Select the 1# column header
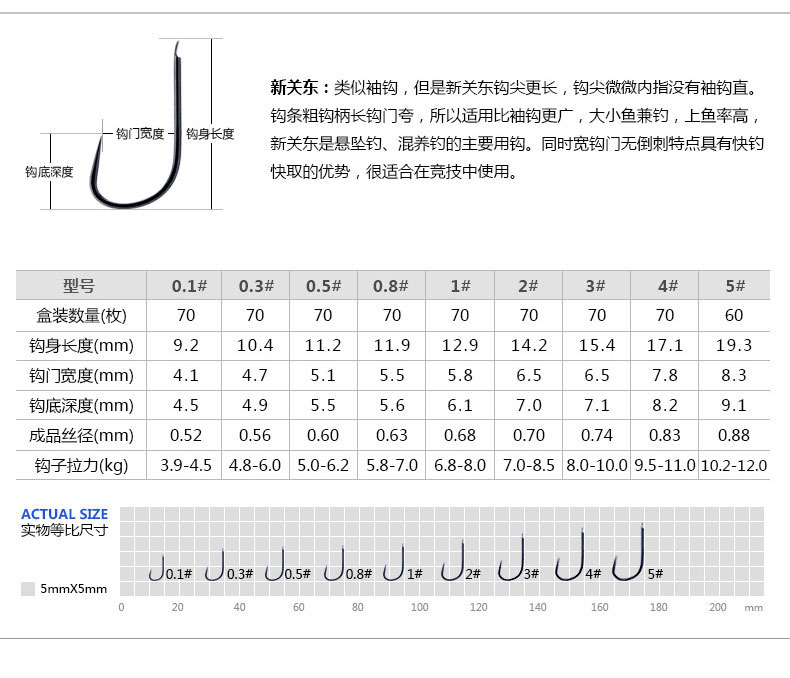This screenshot has width=790, height=678. [460, 286]
